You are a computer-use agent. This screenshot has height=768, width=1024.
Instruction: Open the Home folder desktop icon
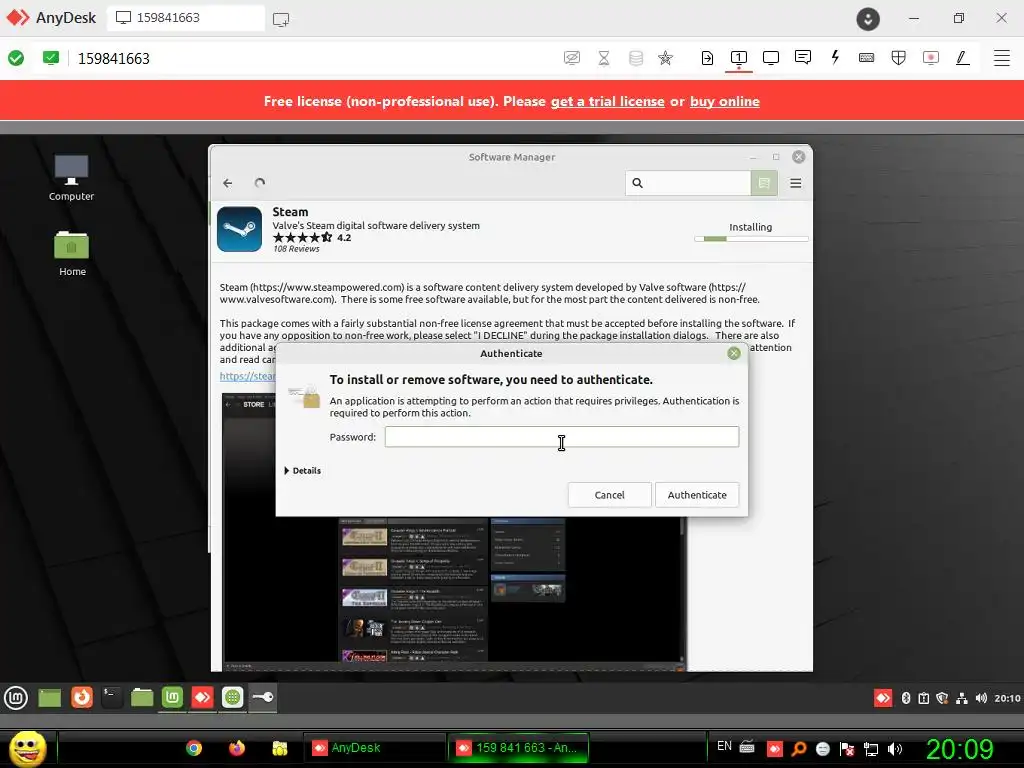click(72, 253)
